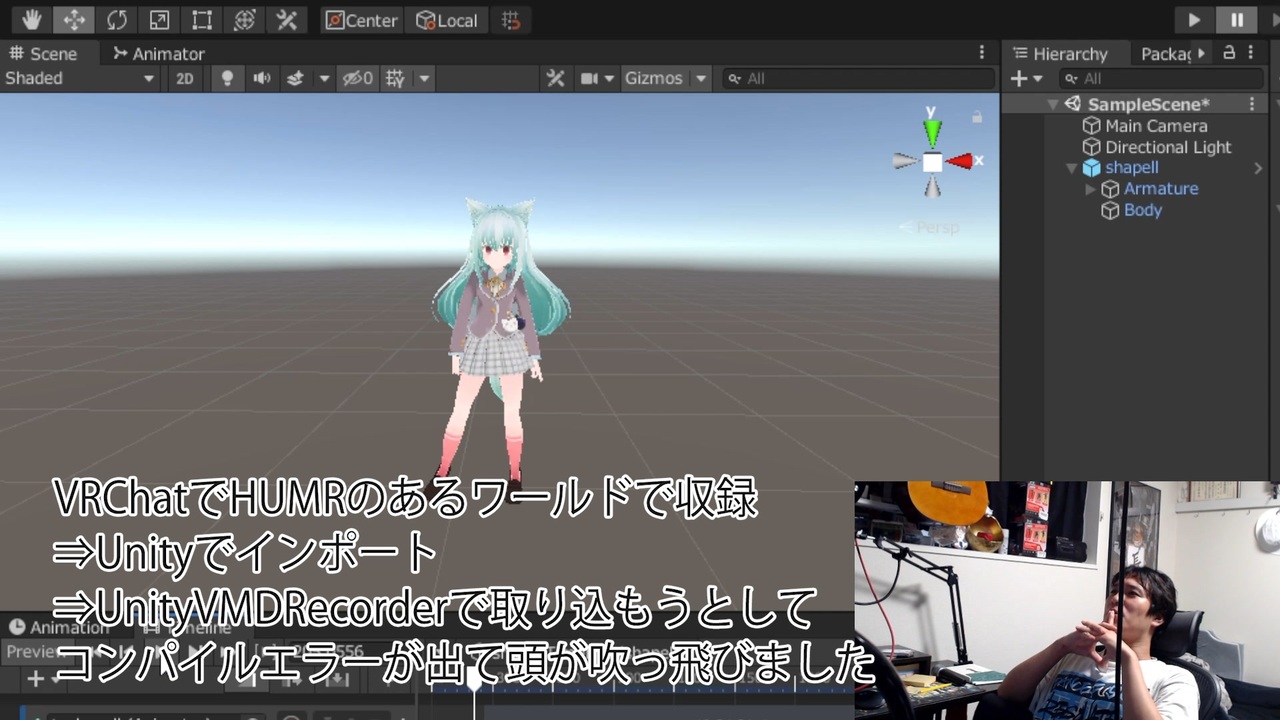
Task: Select the Transform tool
Action: pyautogui.click(x=244, y=20)
